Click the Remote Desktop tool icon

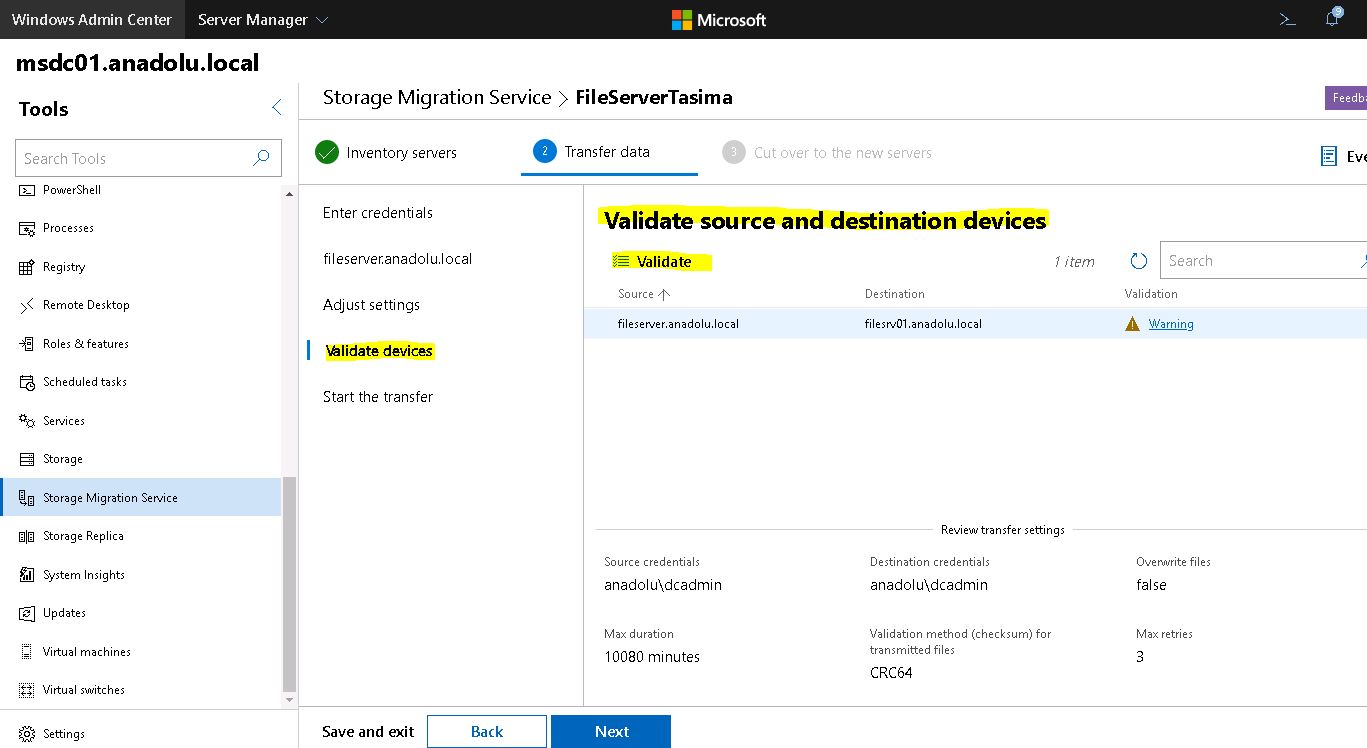point(26,305)
